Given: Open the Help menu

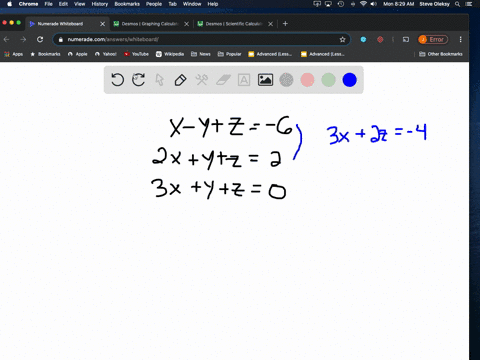Looking at the screenshot, I should tap(213, 4).
